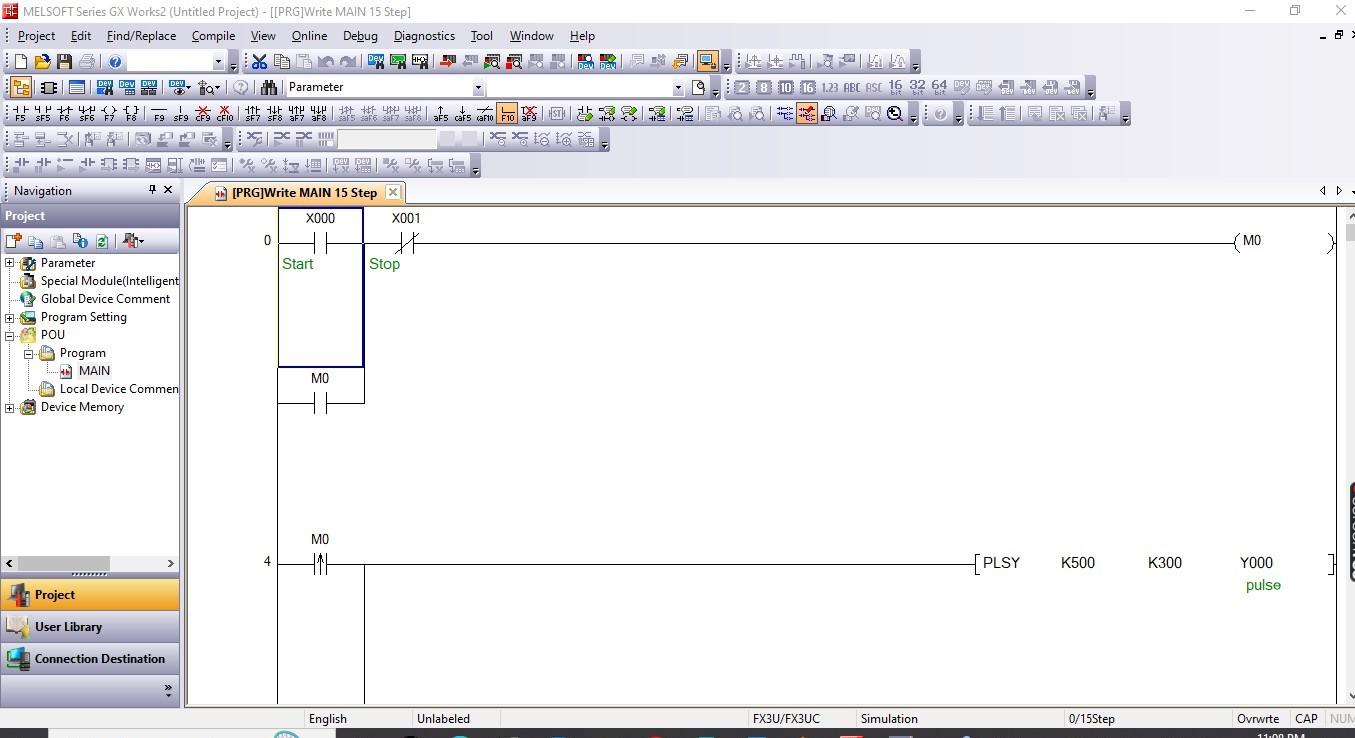This screenshot has width=1355, height=738.
Task: Open the Connection Destination view
Action: (x=90, y=659)
